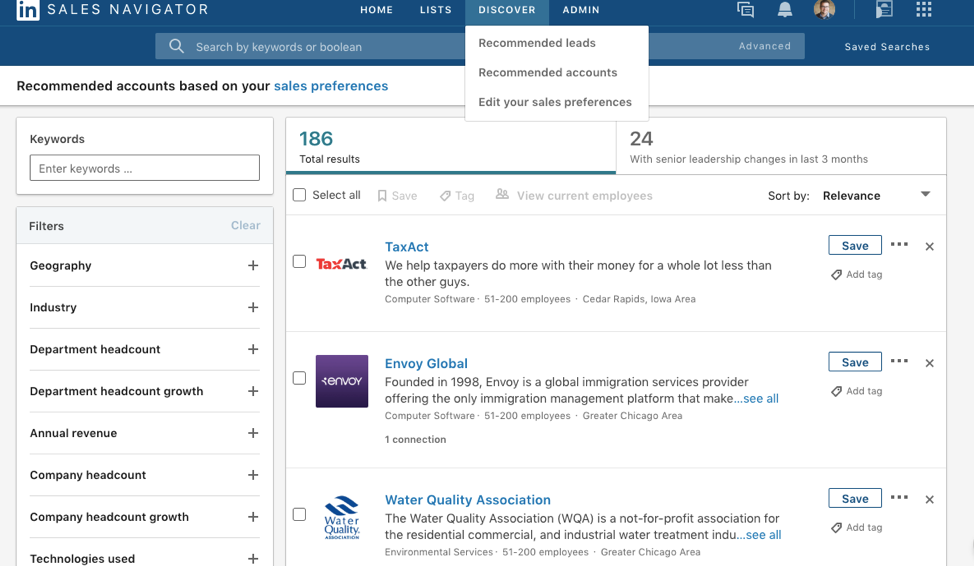Choose Recommended accounts from menu
The width and height of the screenshot is (974, 566).
tap(548, 73)
